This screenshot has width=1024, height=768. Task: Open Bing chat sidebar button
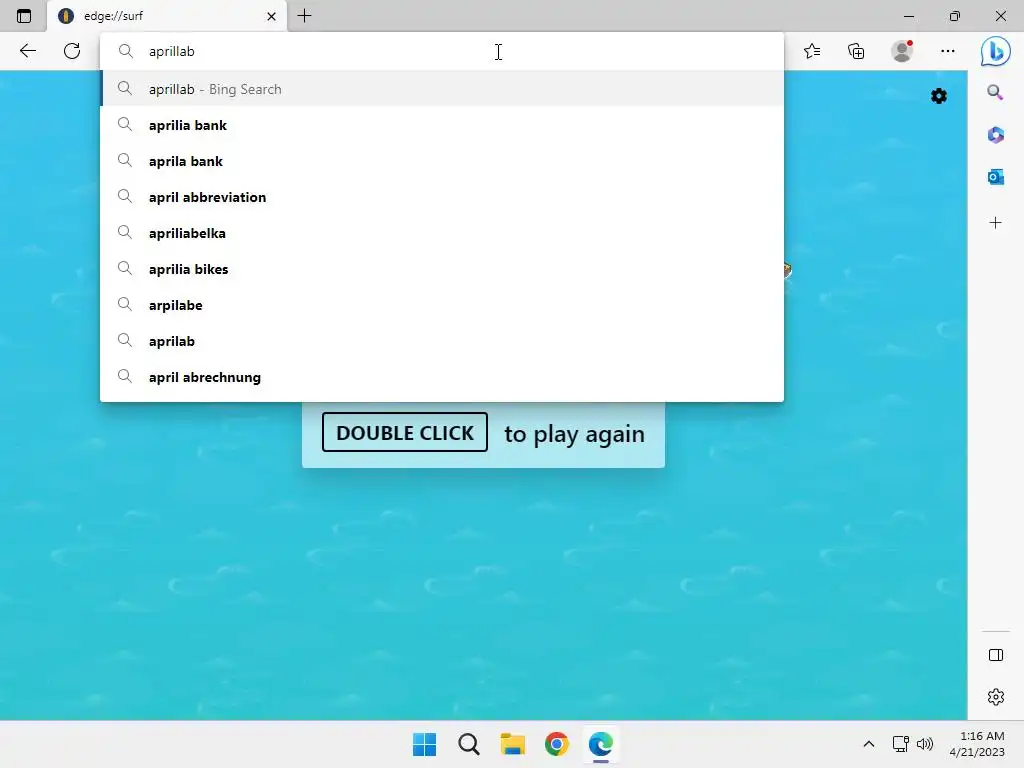click(x=995, y=51)
